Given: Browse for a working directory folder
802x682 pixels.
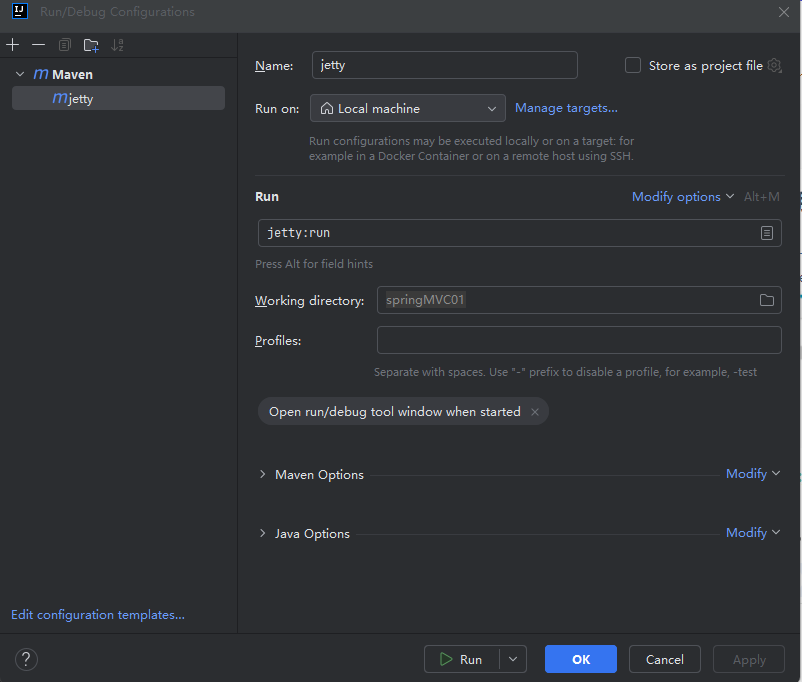Looking at the screenshot, I should click(x=766, y=300).
